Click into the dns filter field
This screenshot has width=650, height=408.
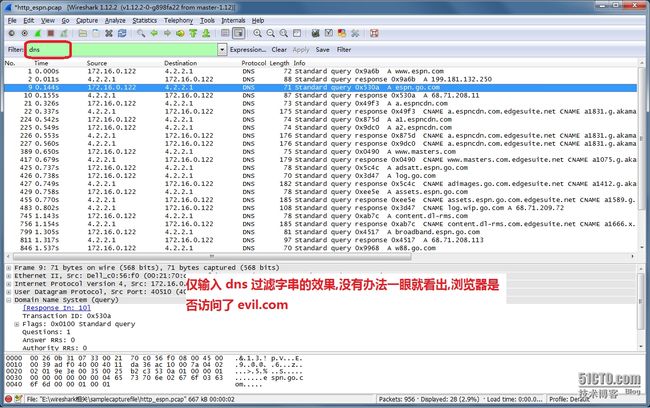[x=122, y=50]
